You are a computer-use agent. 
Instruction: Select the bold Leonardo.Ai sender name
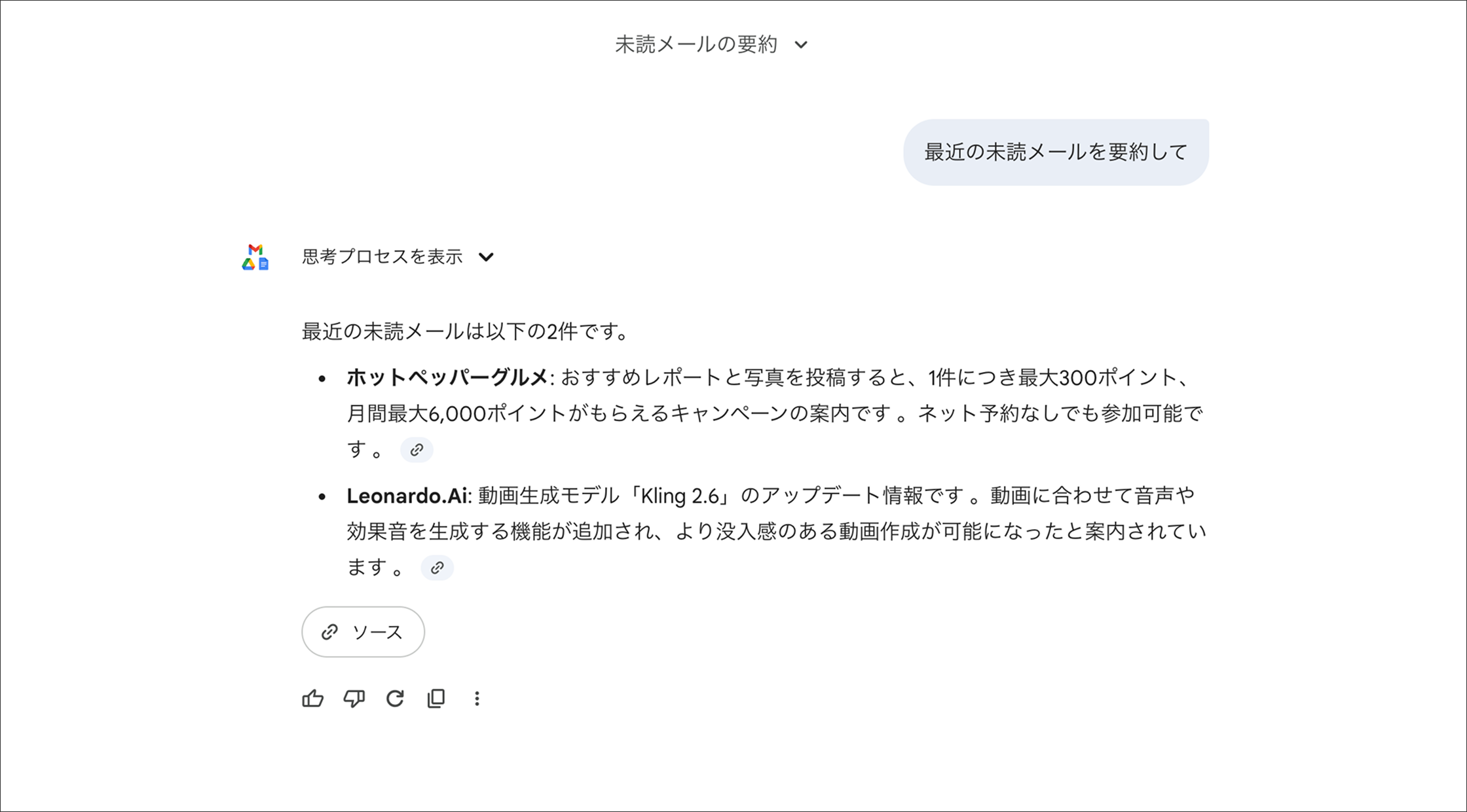[x=406, y=496]
